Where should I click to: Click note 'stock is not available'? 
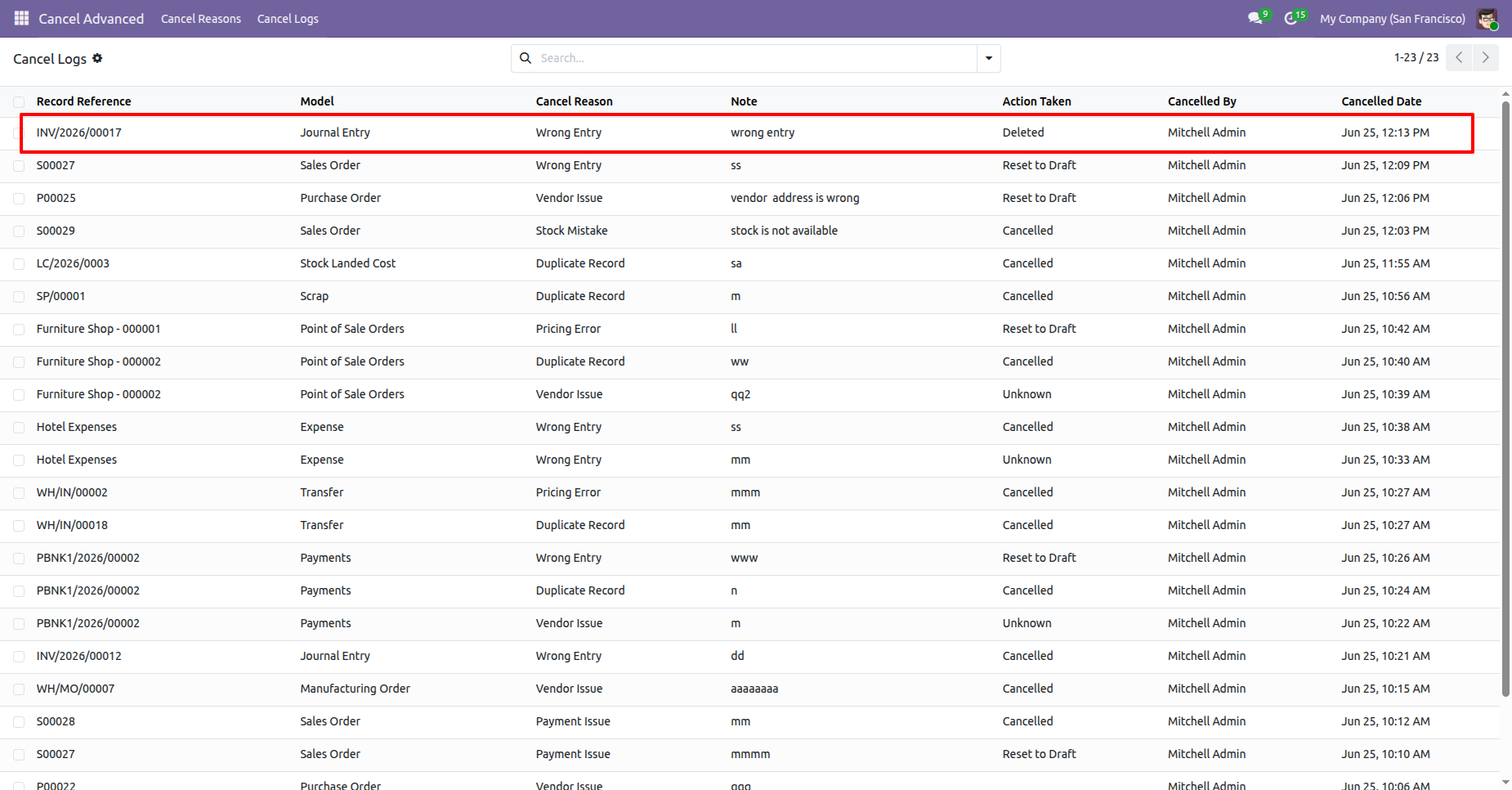(784, 231)
